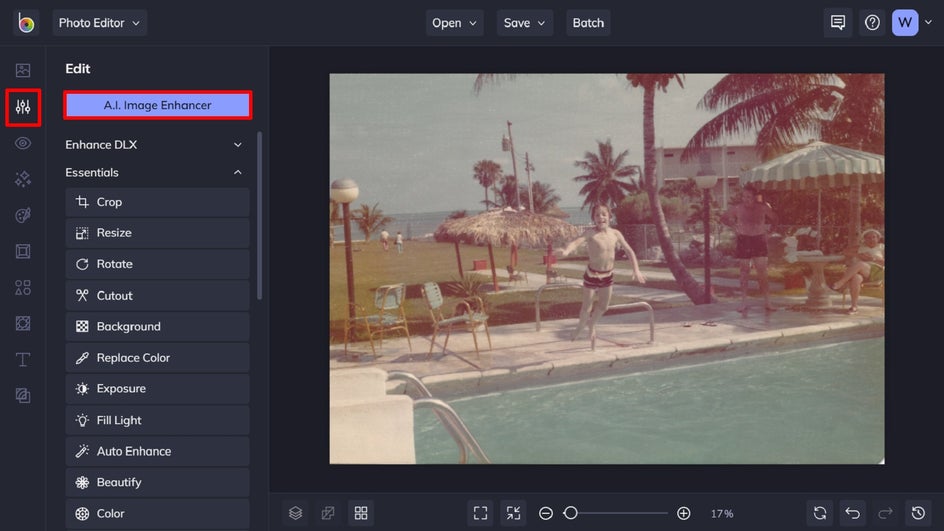The height and width of the screenshot is (531, 944).
Task: Select the Rotate tool
Action: [x=157, y=264]
